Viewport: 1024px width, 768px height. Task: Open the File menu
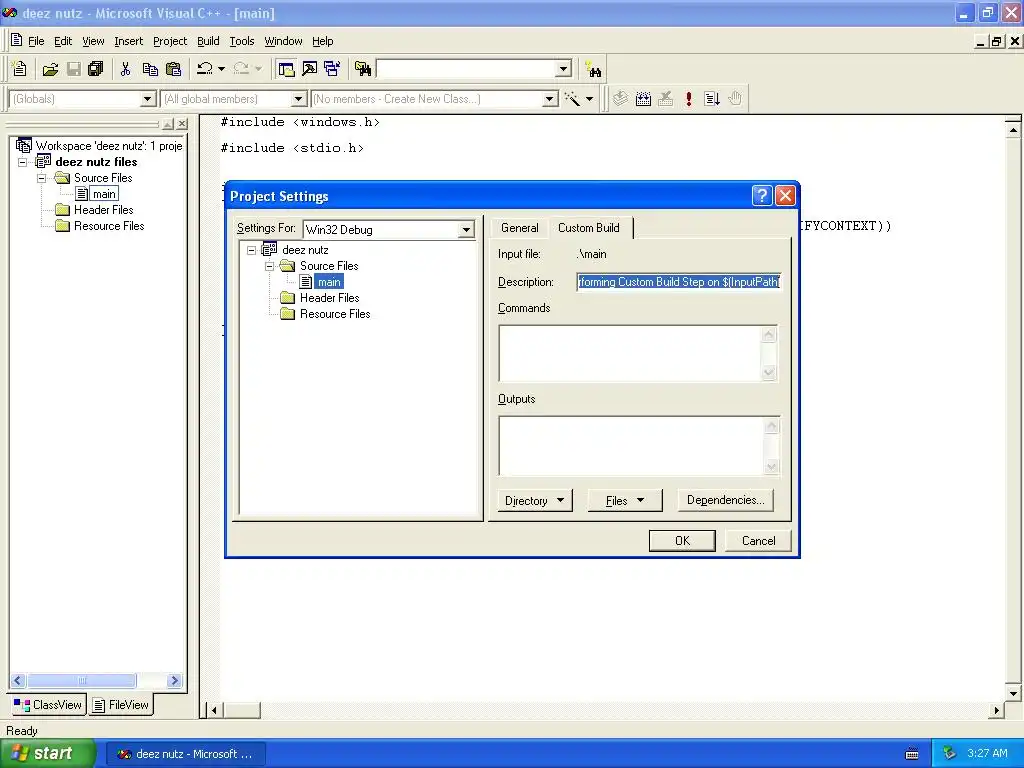click(36, 41)
